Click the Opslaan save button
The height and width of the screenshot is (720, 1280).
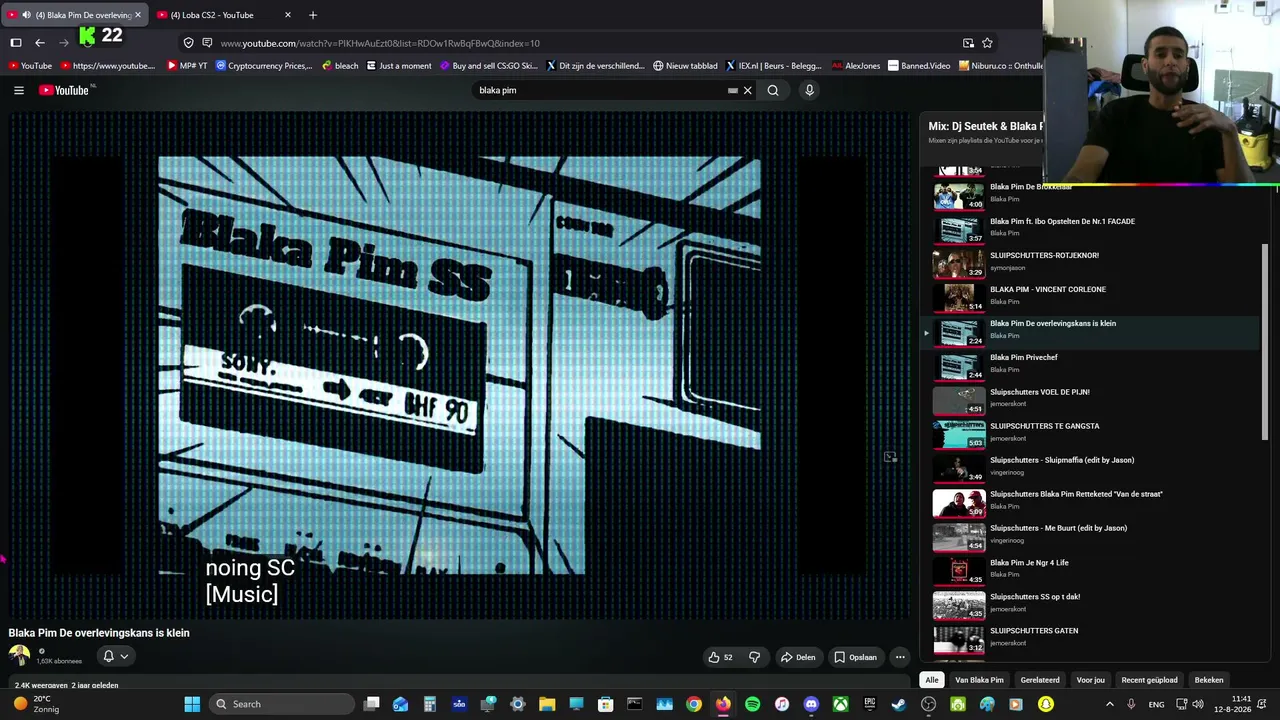856,657
